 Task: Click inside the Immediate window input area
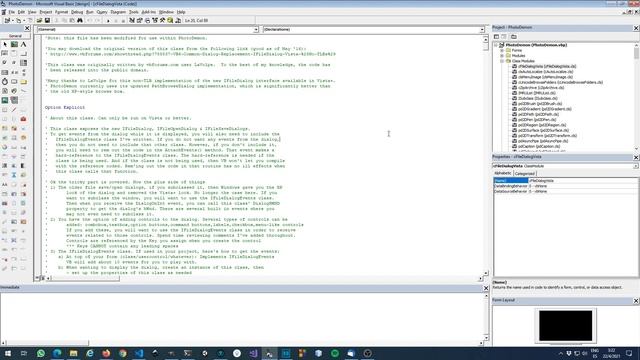pos(241,316)
